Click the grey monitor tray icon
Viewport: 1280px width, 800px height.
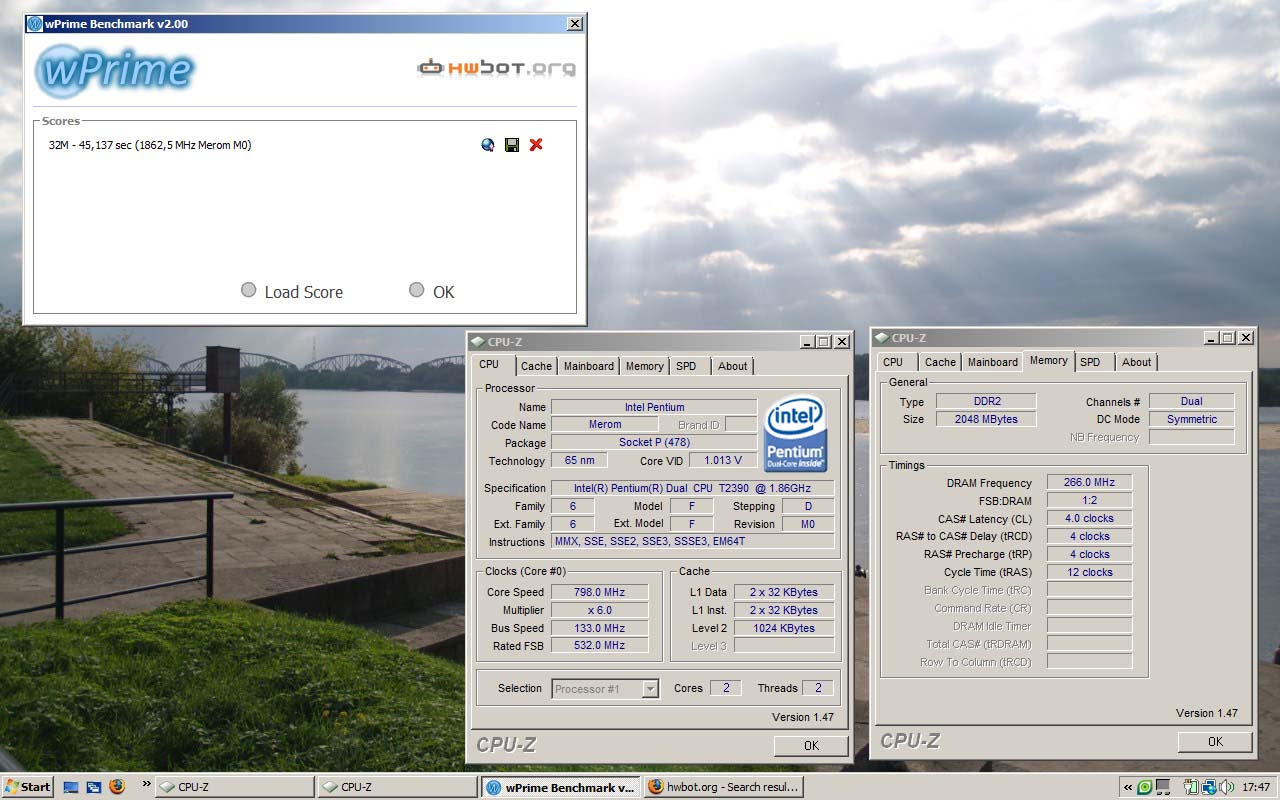pos(1163,788)
